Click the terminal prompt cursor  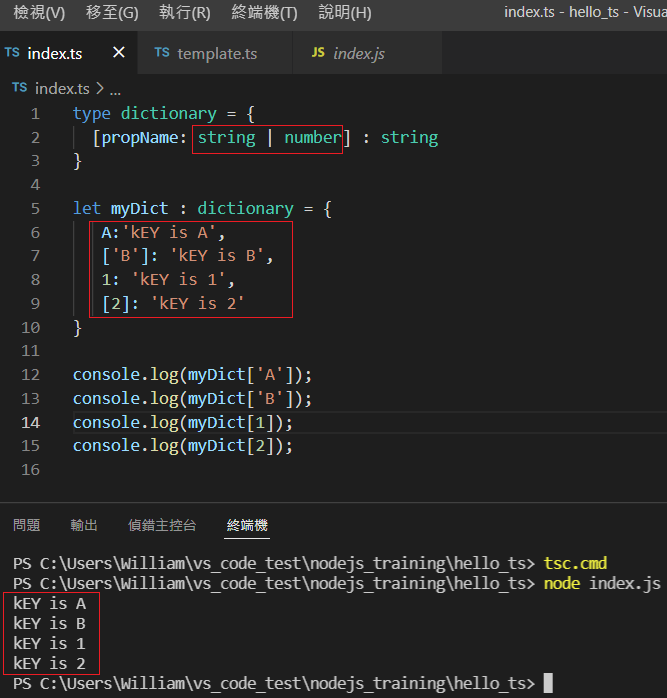click(x=548, y=683)
